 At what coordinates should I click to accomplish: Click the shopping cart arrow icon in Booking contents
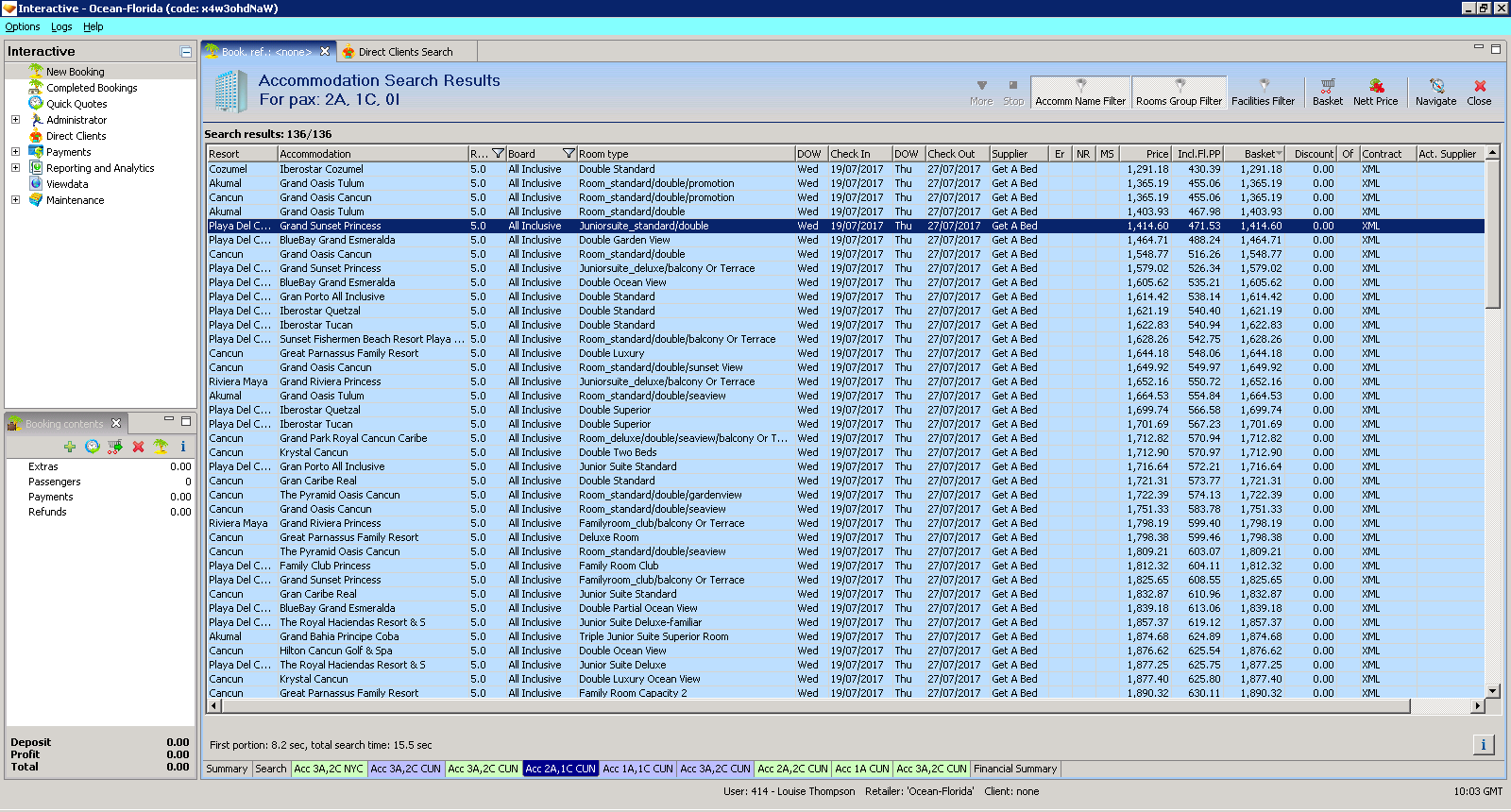114,447
